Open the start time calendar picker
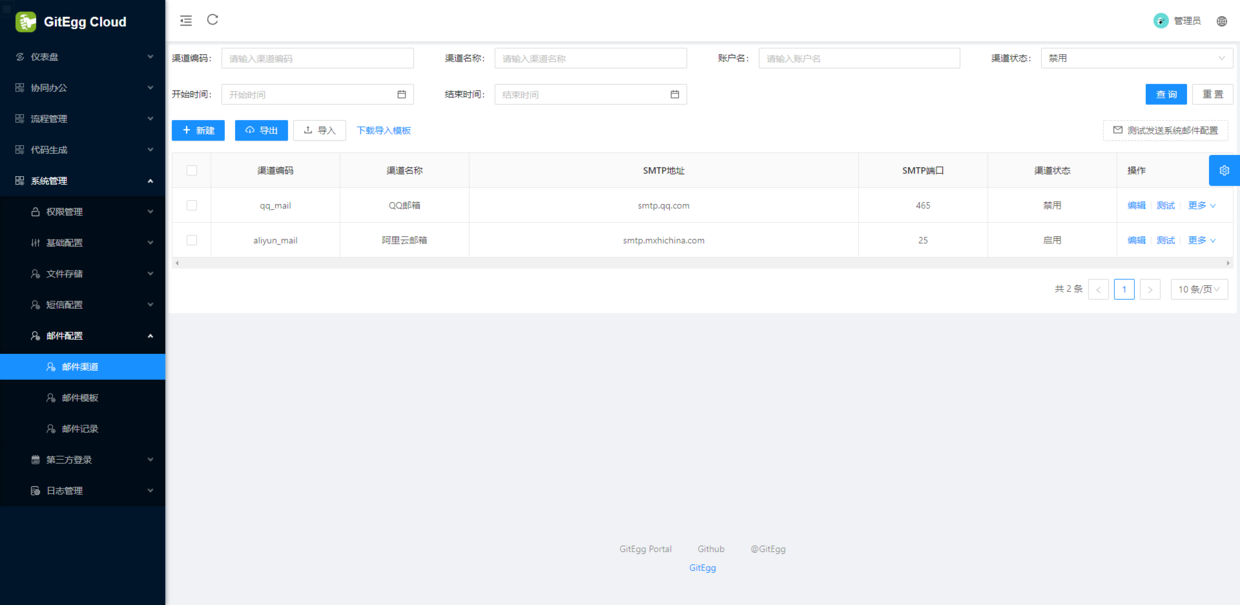 coord(402,94)
